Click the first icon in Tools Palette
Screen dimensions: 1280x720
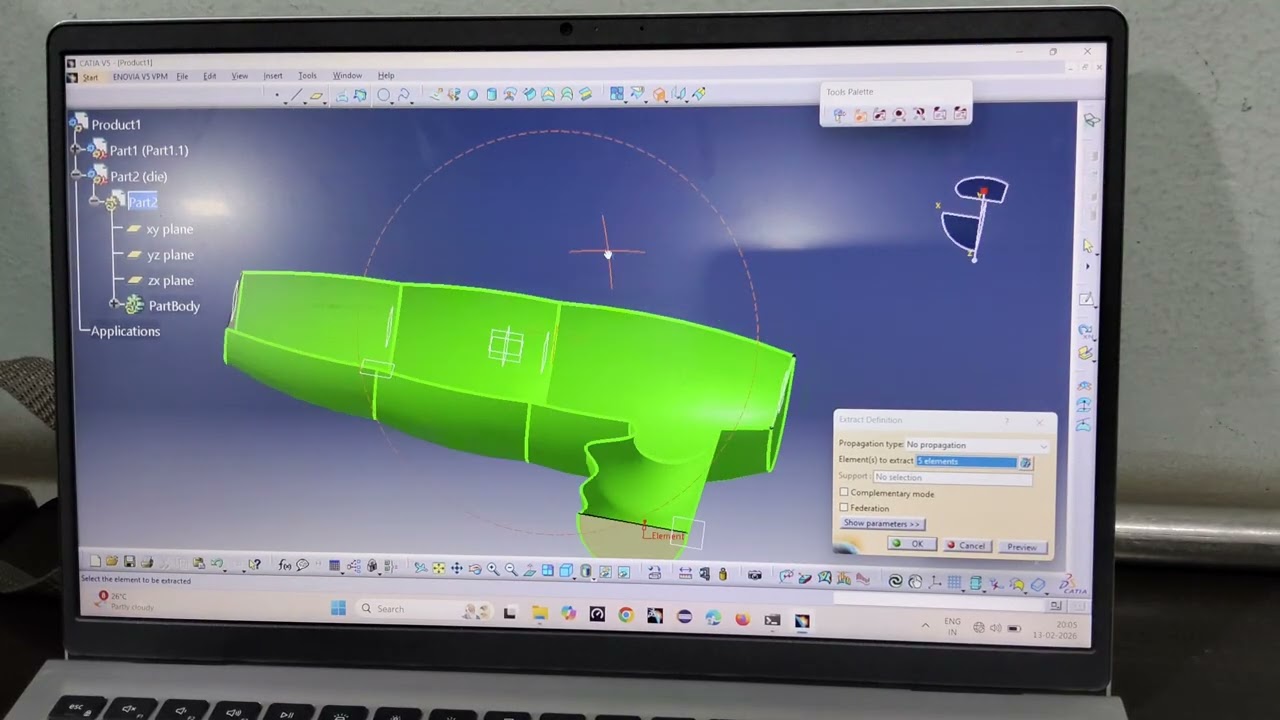pyautogui.click(x=839, y=115)
